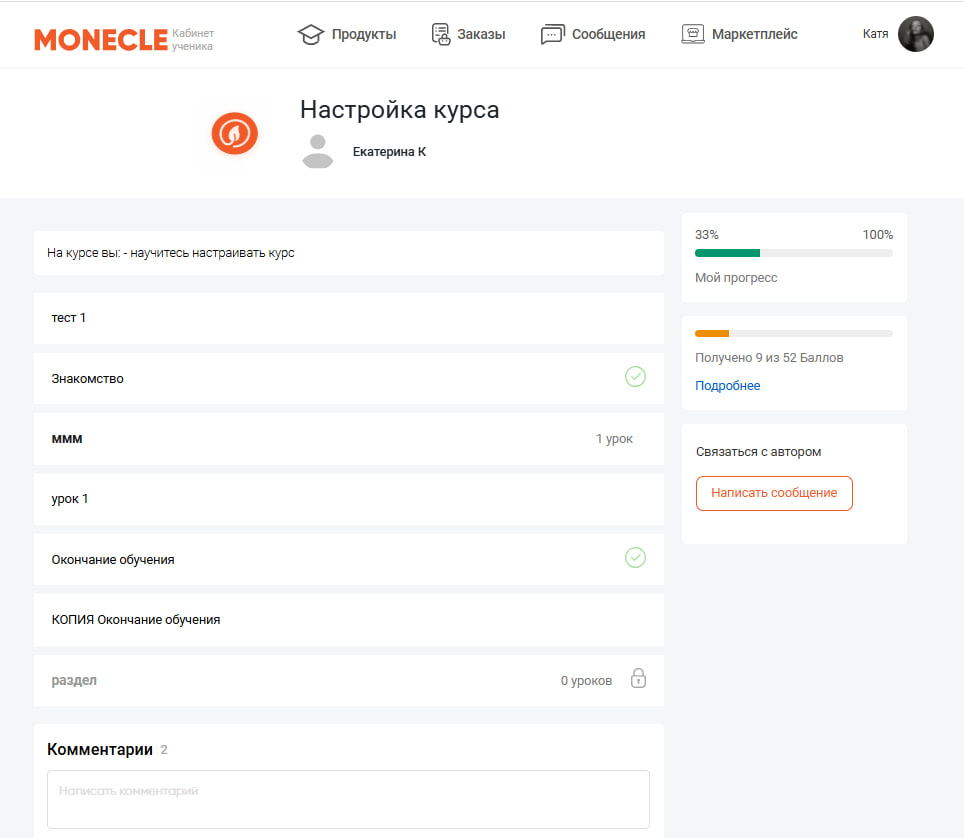Screen dimensions: 964x838
Task: Open Катя's profile avatar menu
Action: (915, 34)
